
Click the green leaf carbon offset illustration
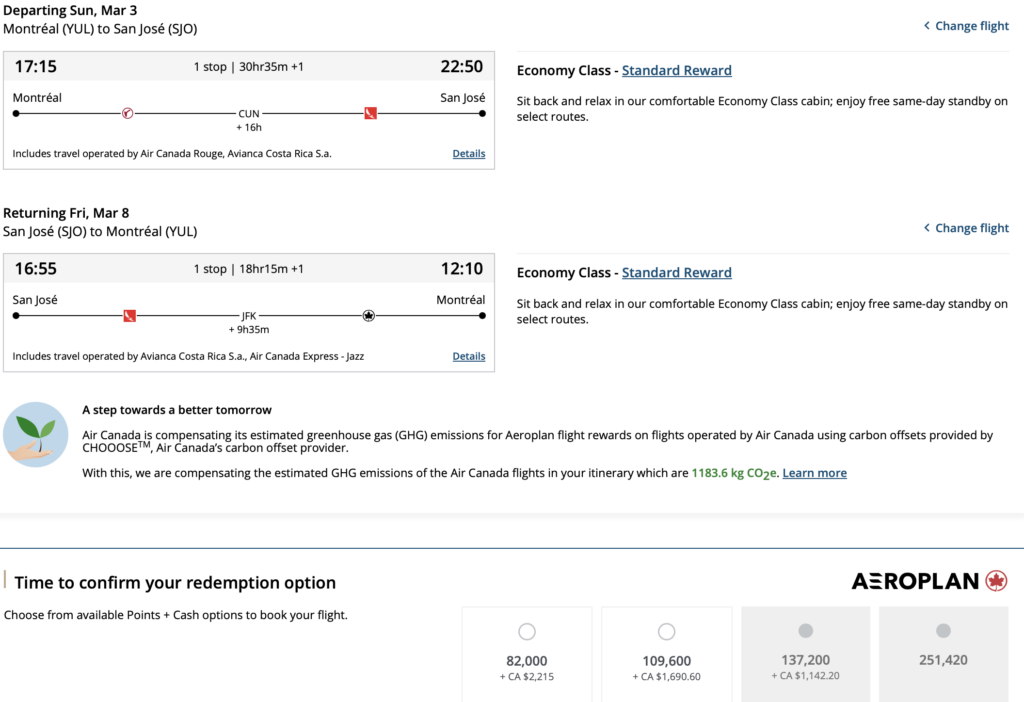pos(35,434)
